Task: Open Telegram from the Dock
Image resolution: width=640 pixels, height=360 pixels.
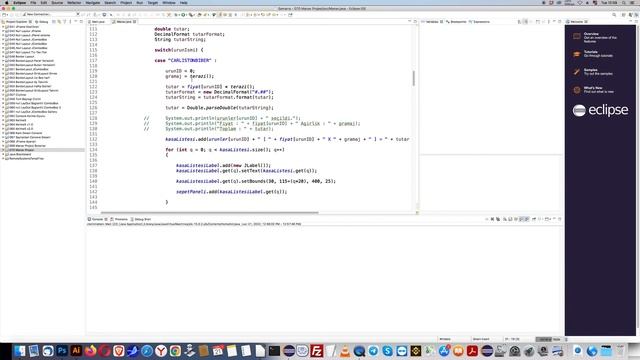Action: (x=373, y=351)
